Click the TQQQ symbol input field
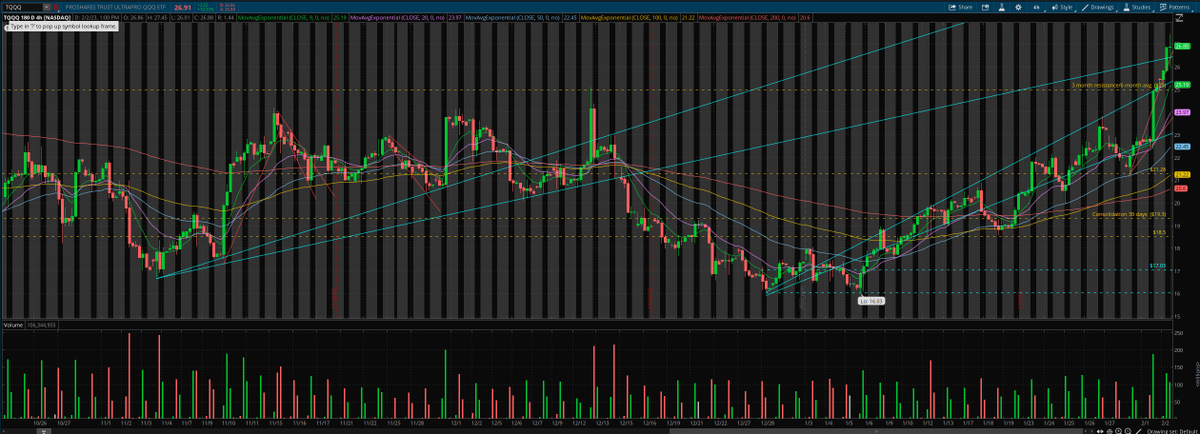Screen dimensions: 1200x434 coord(23,7)
